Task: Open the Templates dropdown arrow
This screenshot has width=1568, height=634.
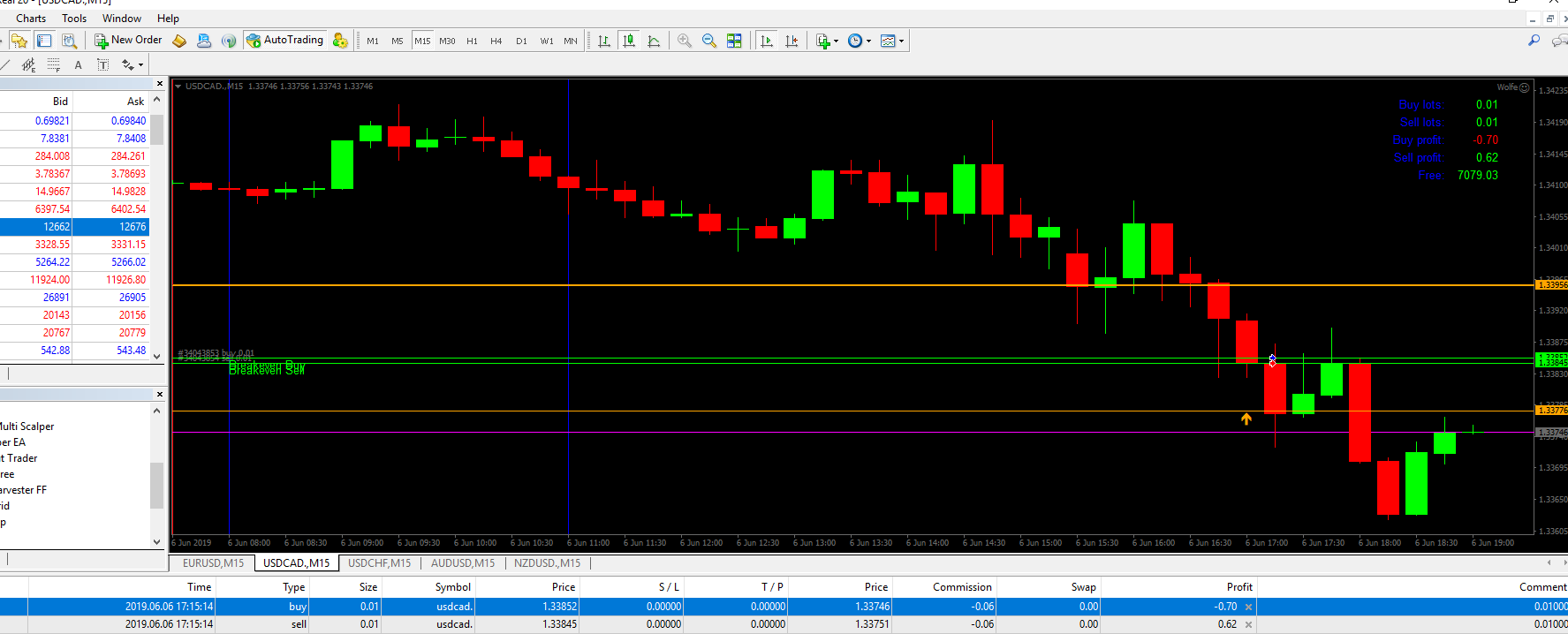Action: 901,41
